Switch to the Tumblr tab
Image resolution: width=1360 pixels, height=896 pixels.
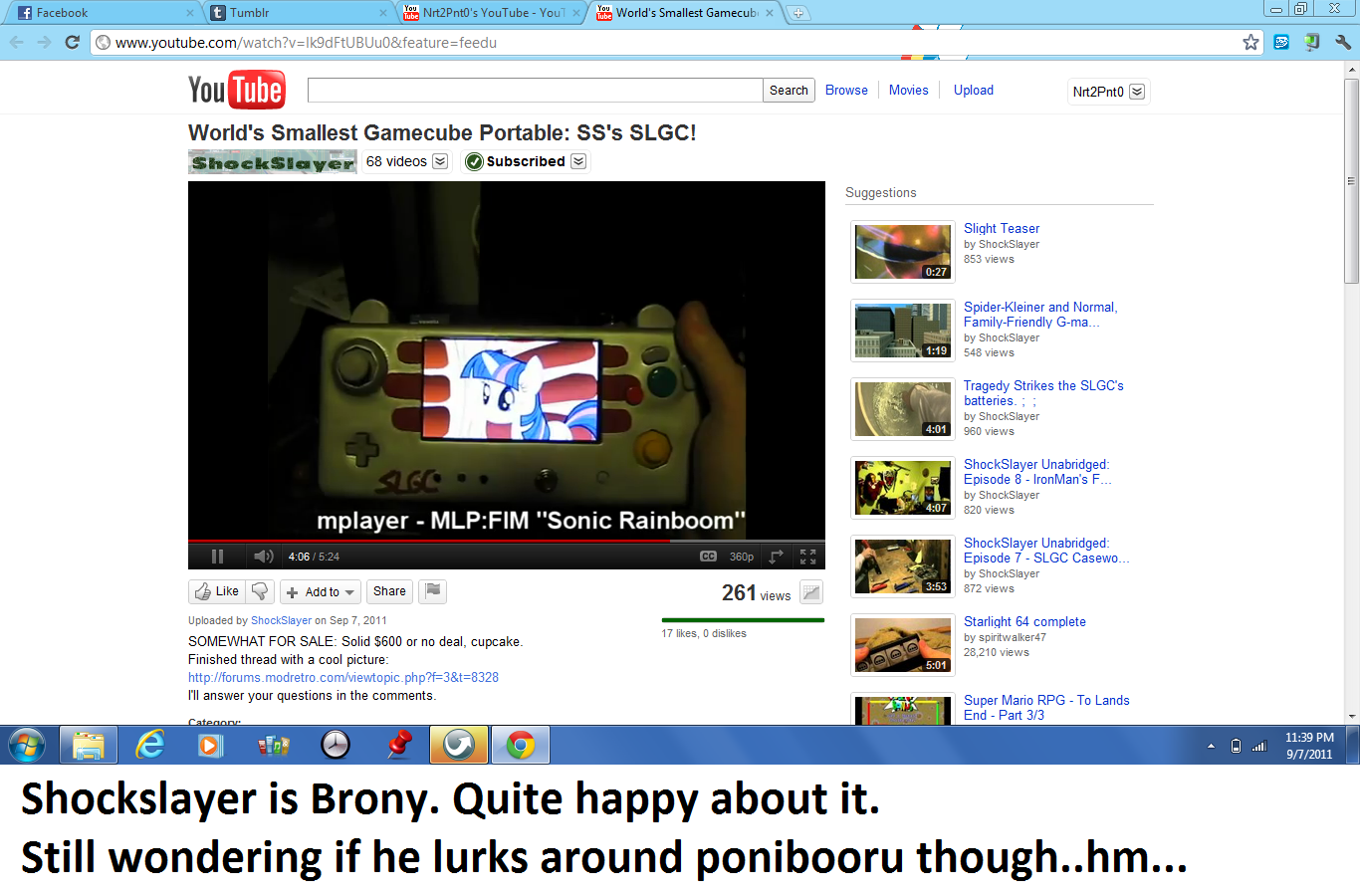[x=299, y=13]
